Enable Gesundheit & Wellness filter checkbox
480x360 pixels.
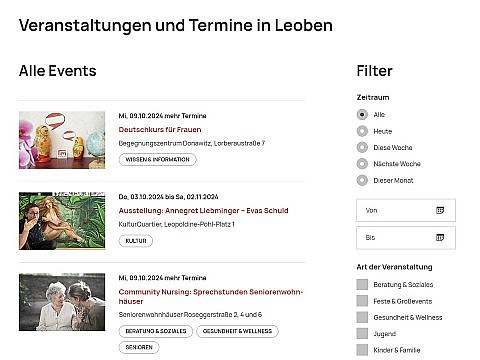[x=362, y=317]
